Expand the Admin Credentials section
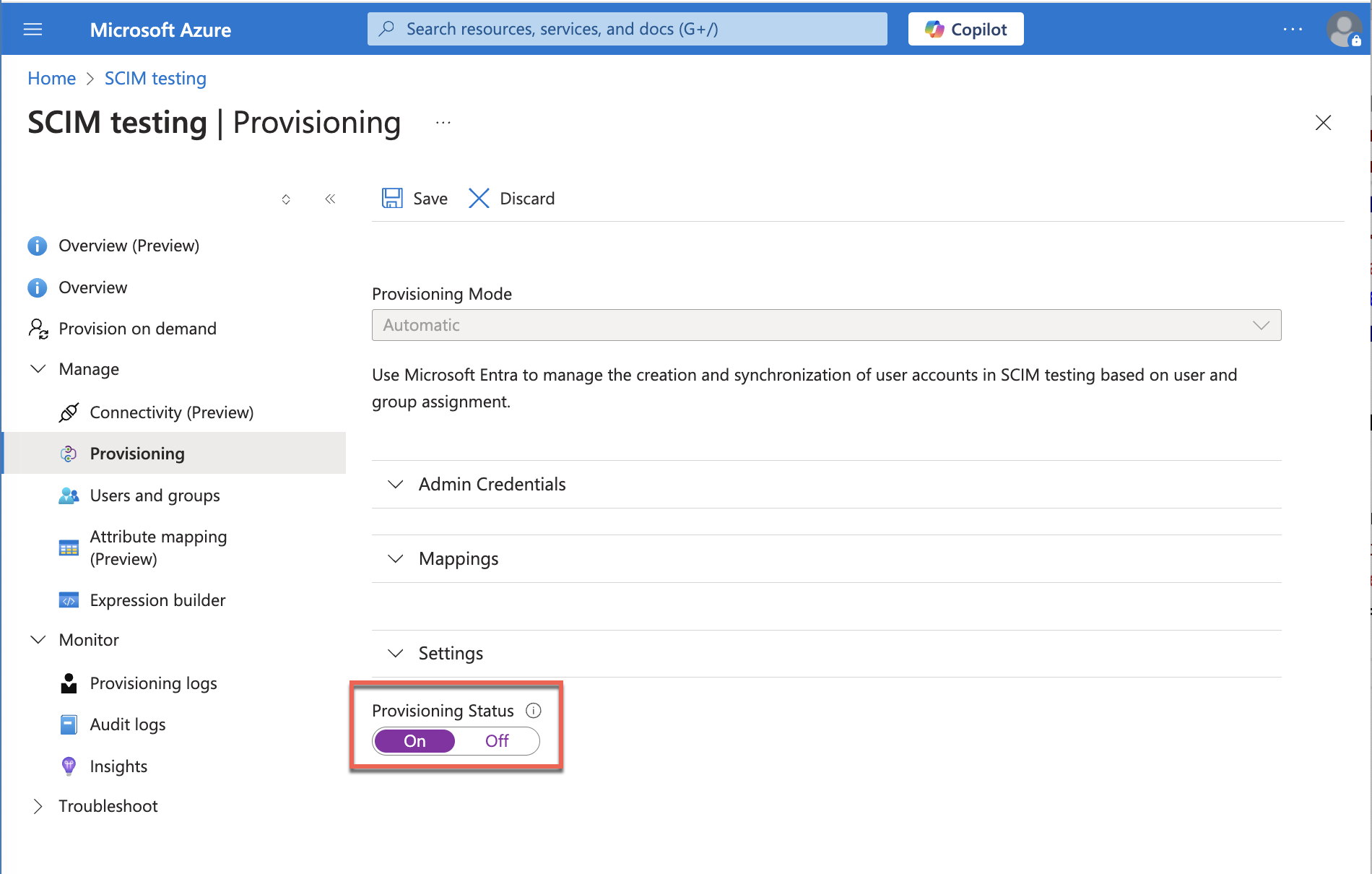The image size is (1372, 874). (x=491, y=485)
